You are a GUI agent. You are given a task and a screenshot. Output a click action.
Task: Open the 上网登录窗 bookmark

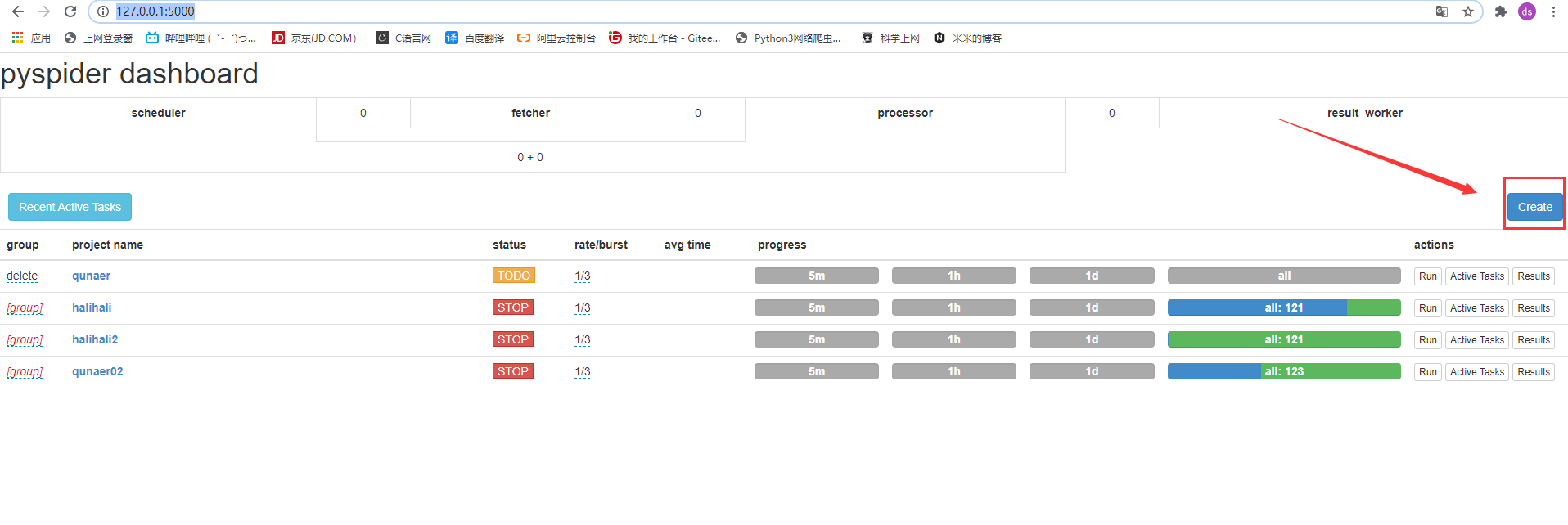tap(98, 38)
